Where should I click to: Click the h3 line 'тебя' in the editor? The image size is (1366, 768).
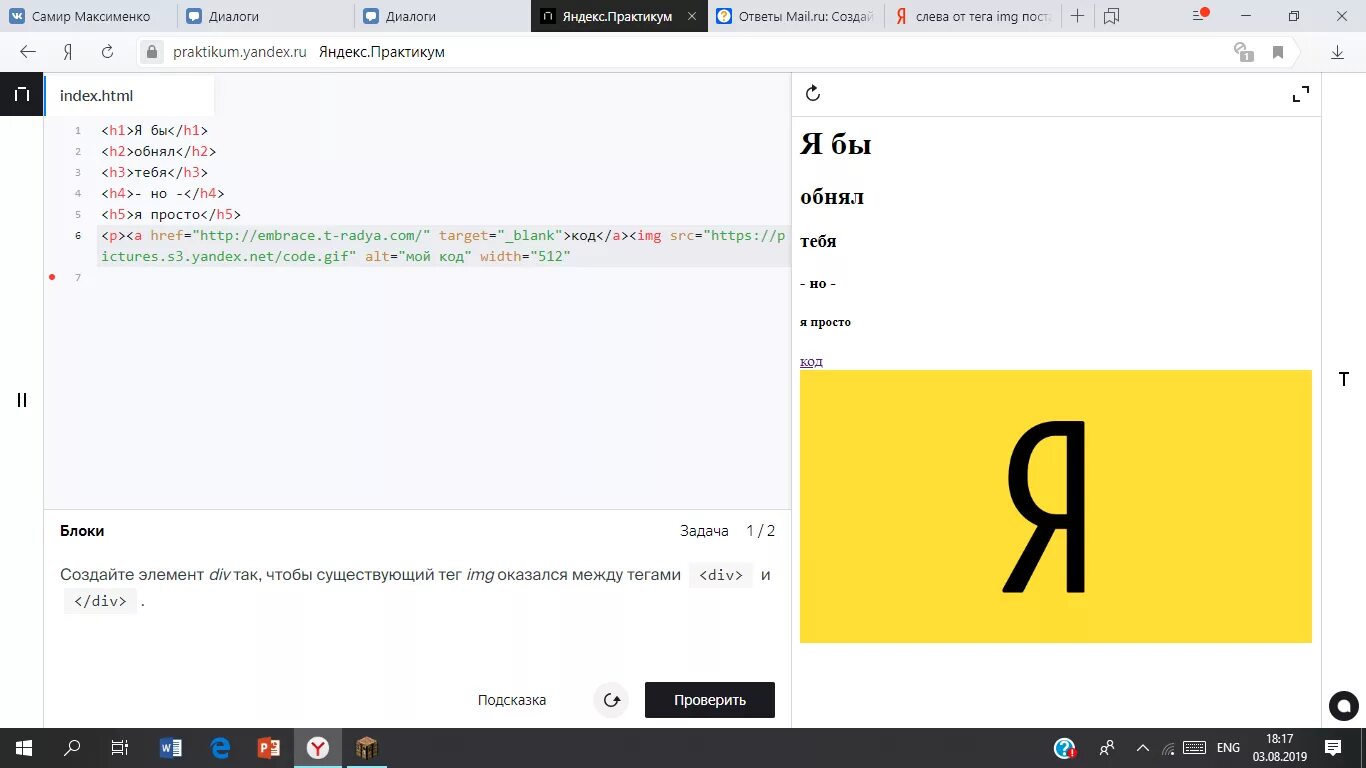tap(154, 172)
